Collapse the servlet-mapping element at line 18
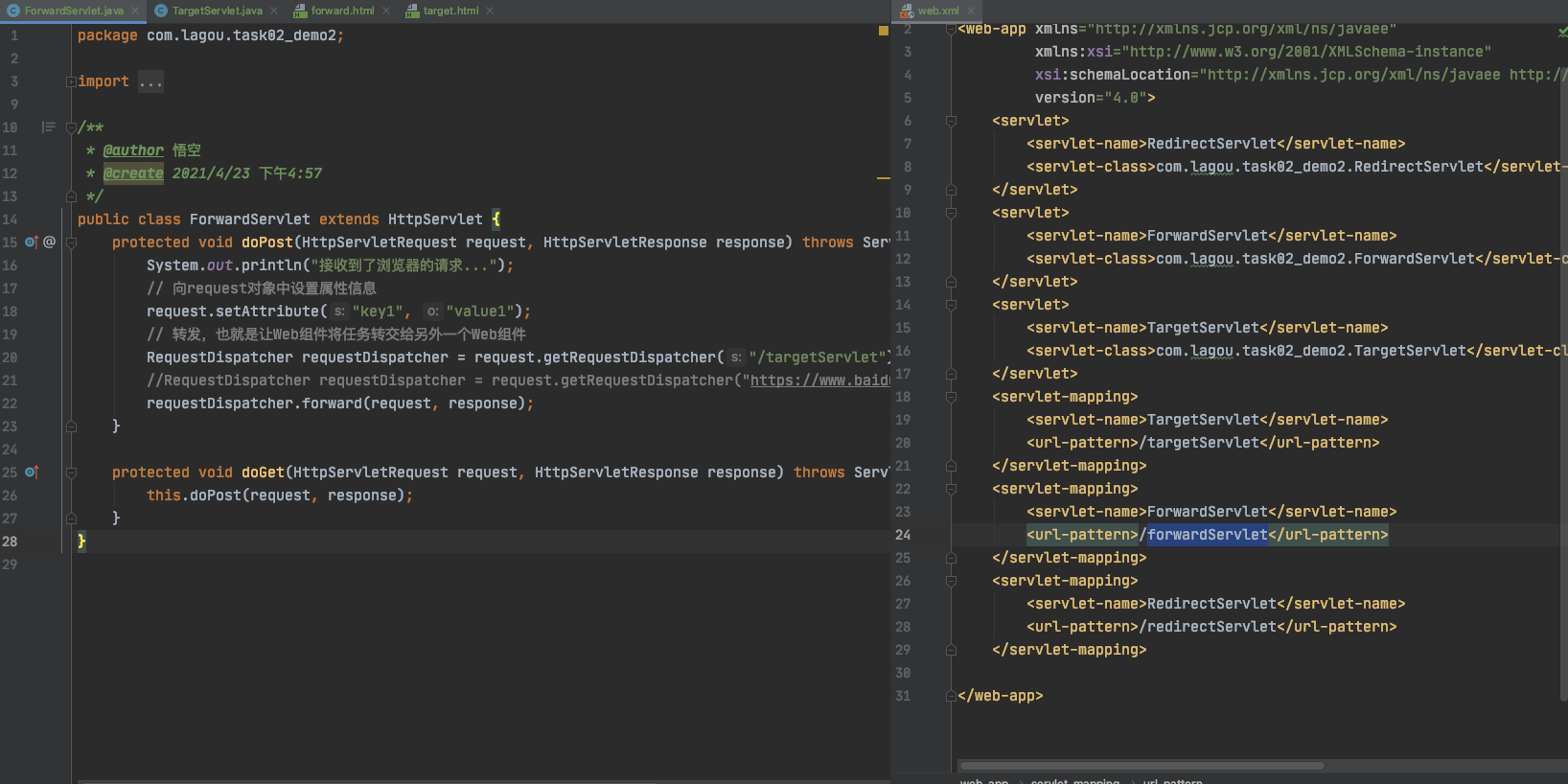This screenshot has width=1568, height=784. [951, 397]
